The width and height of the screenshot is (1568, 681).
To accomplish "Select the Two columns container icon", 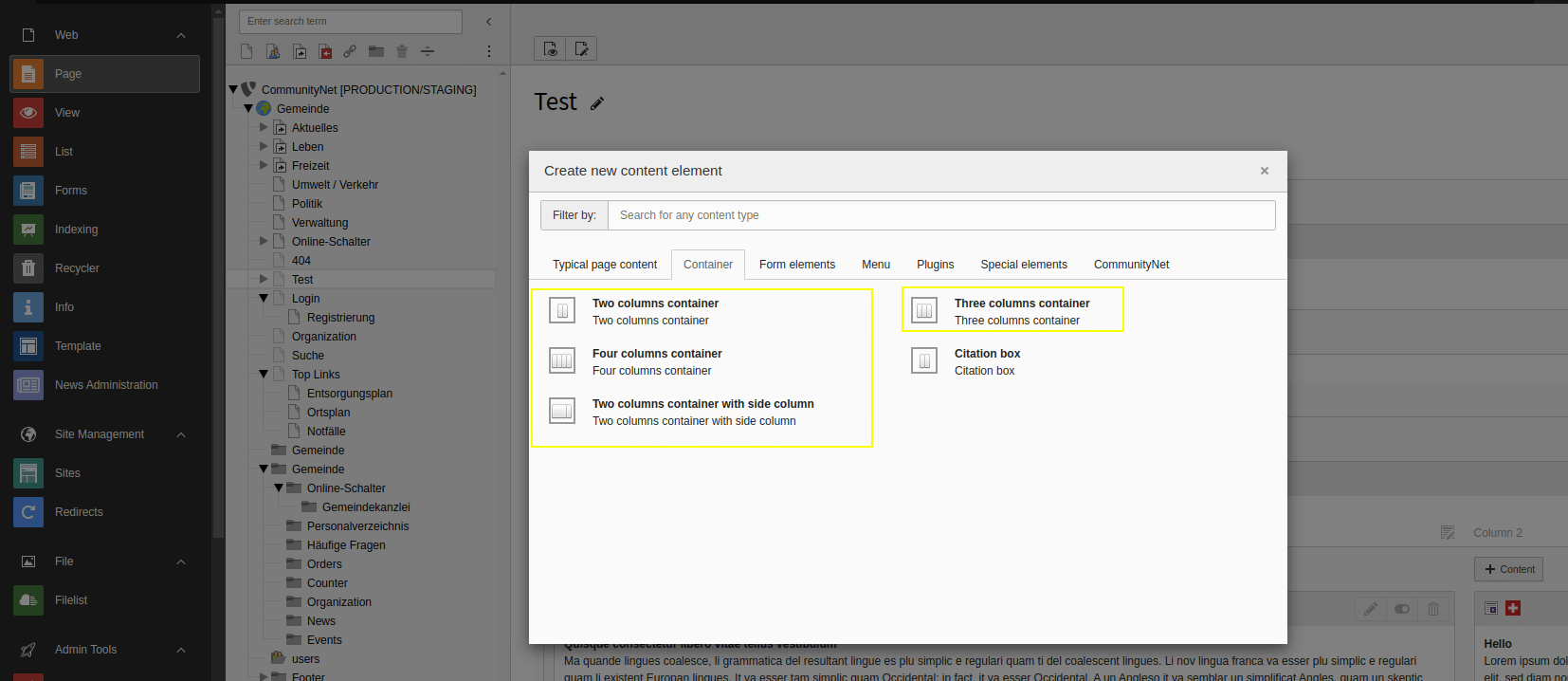I will (x=562, y=310).
